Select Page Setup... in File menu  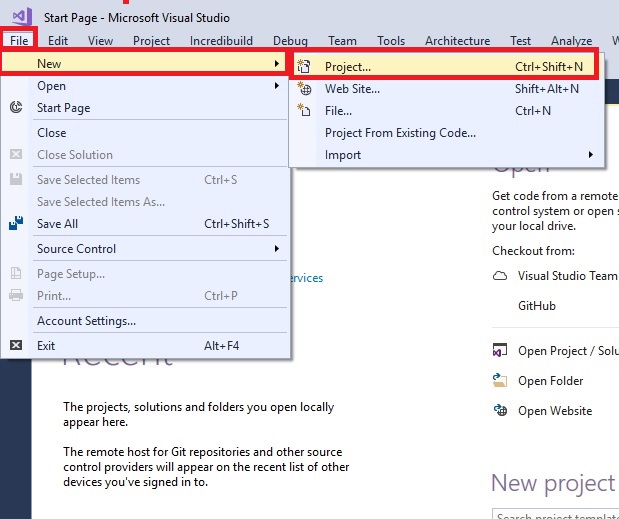[144, 274]
